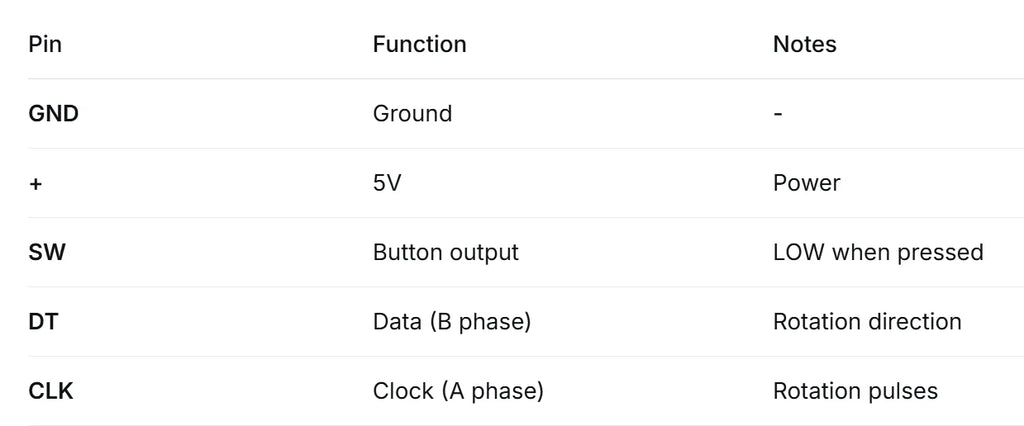Select the CLK pin cell
This screenshot has width=1024, height=426.
(x=51, y=391)
